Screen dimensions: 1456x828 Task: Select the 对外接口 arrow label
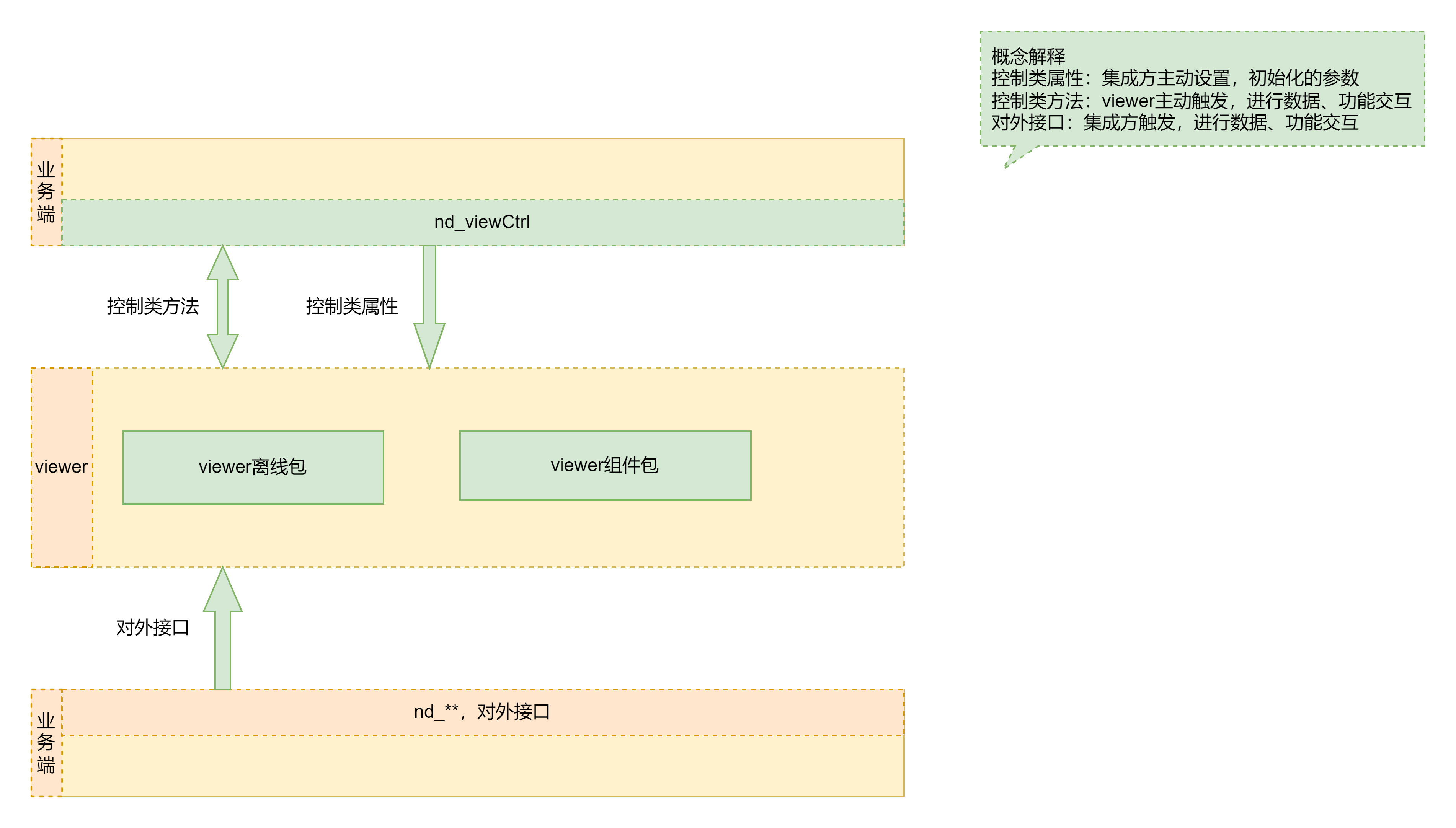coord(152,627)
